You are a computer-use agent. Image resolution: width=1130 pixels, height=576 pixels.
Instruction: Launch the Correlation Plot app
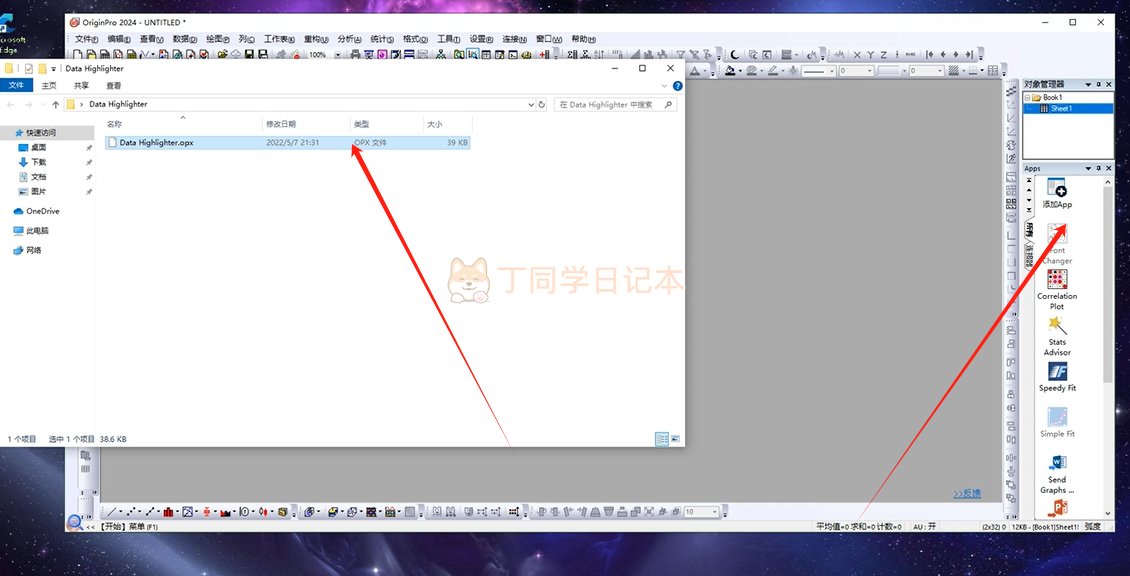pyautogui.click(x=1056, y=290)
